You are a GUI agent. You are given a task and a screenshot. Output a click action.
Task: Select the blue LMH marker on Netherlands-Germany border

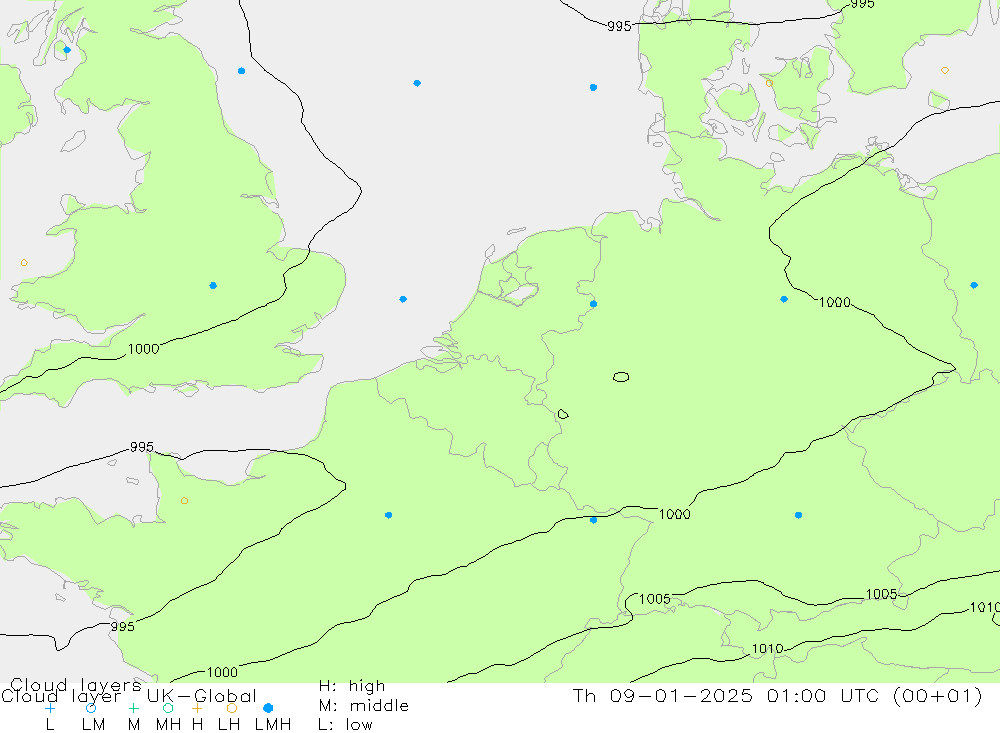tap(593, 304)
